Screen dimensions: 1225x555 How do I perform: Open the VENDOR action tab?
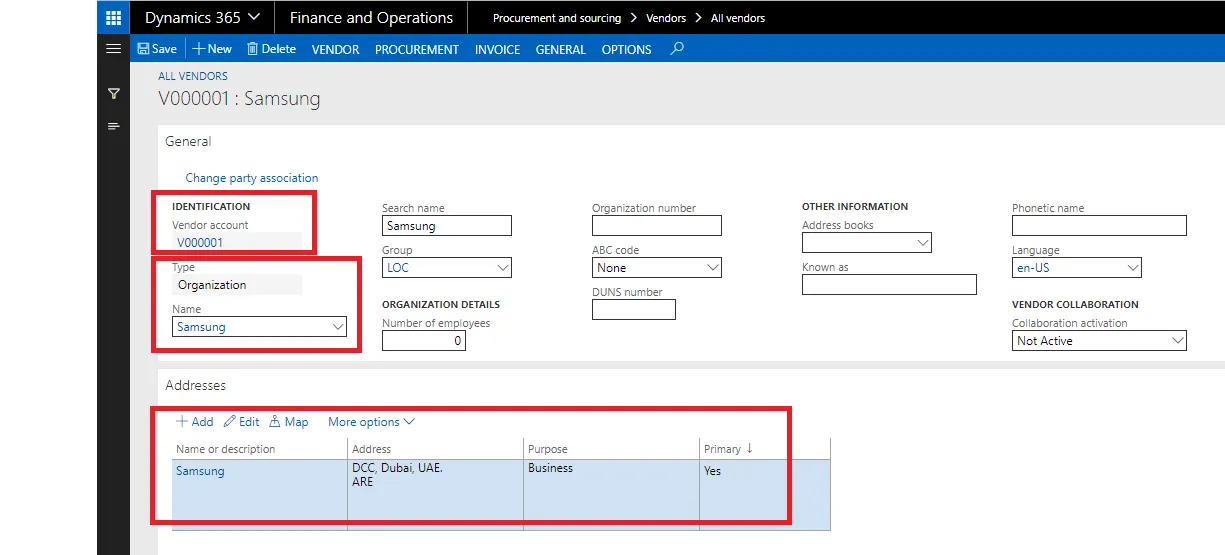point(335,49)
